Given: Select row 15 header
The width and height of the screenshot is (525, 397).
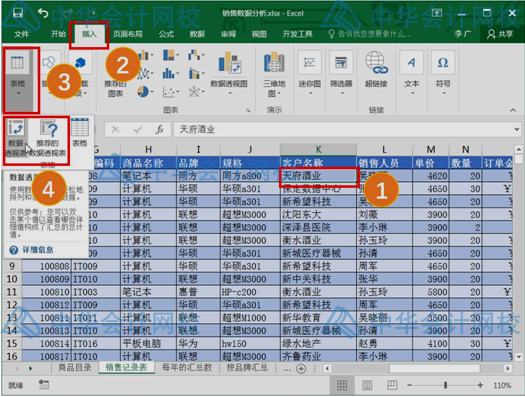Looking at the screenshot, I should coord(12,343).
